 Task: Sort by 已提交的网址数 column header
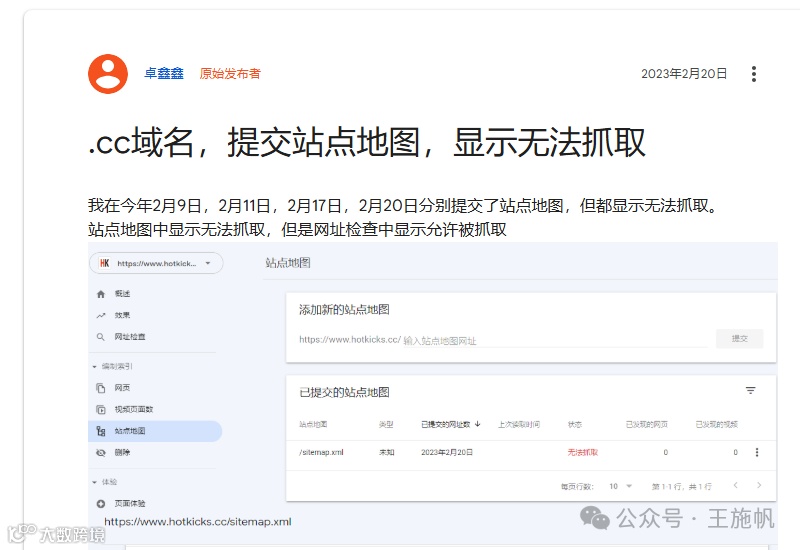[445, 424]
